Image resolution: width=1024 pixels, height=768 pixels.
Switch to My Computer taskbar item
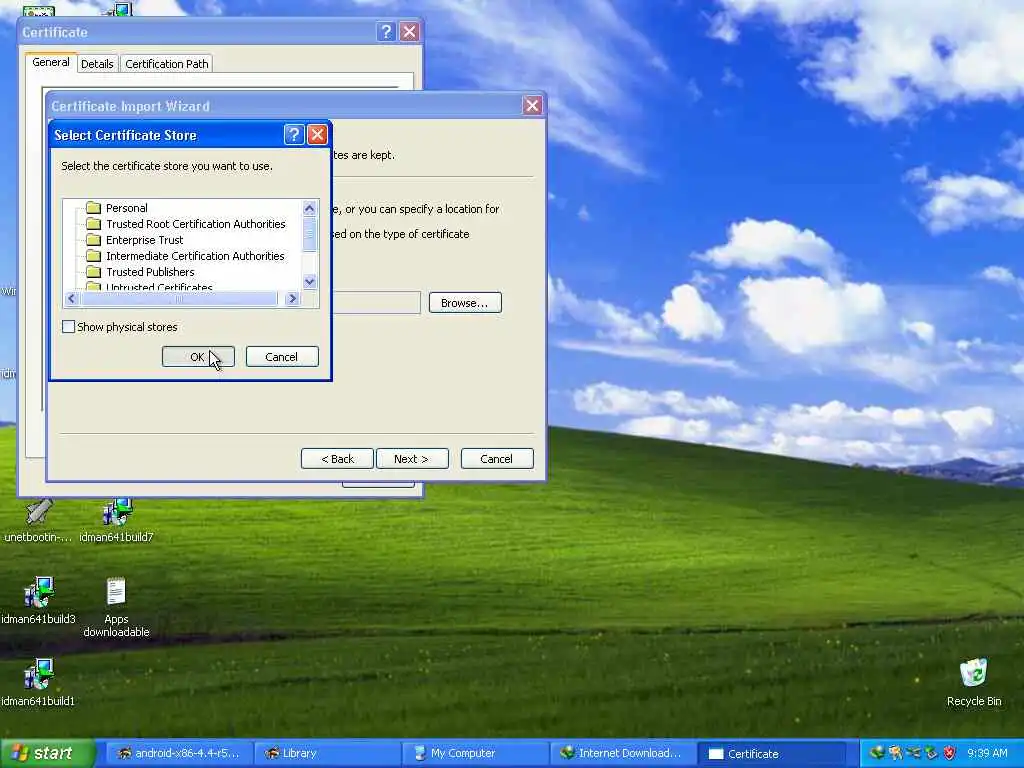tap(474, 753)
